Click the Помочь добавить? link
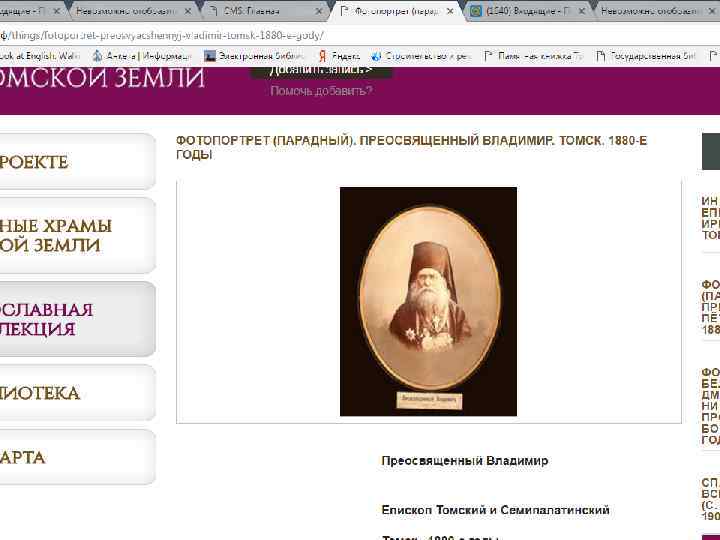This screenshot has height=540, width=720. pos(321,91)
